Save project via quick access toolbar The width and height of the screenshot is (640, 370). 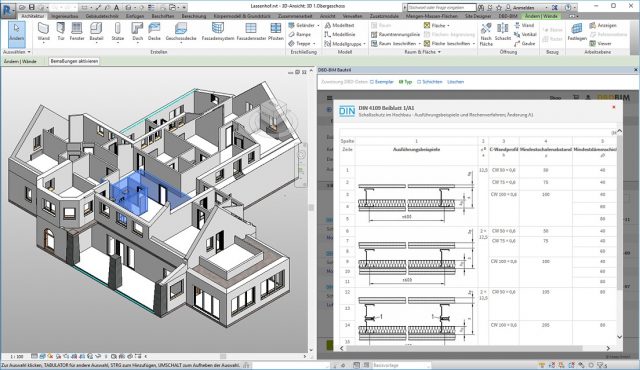[31, 7]
